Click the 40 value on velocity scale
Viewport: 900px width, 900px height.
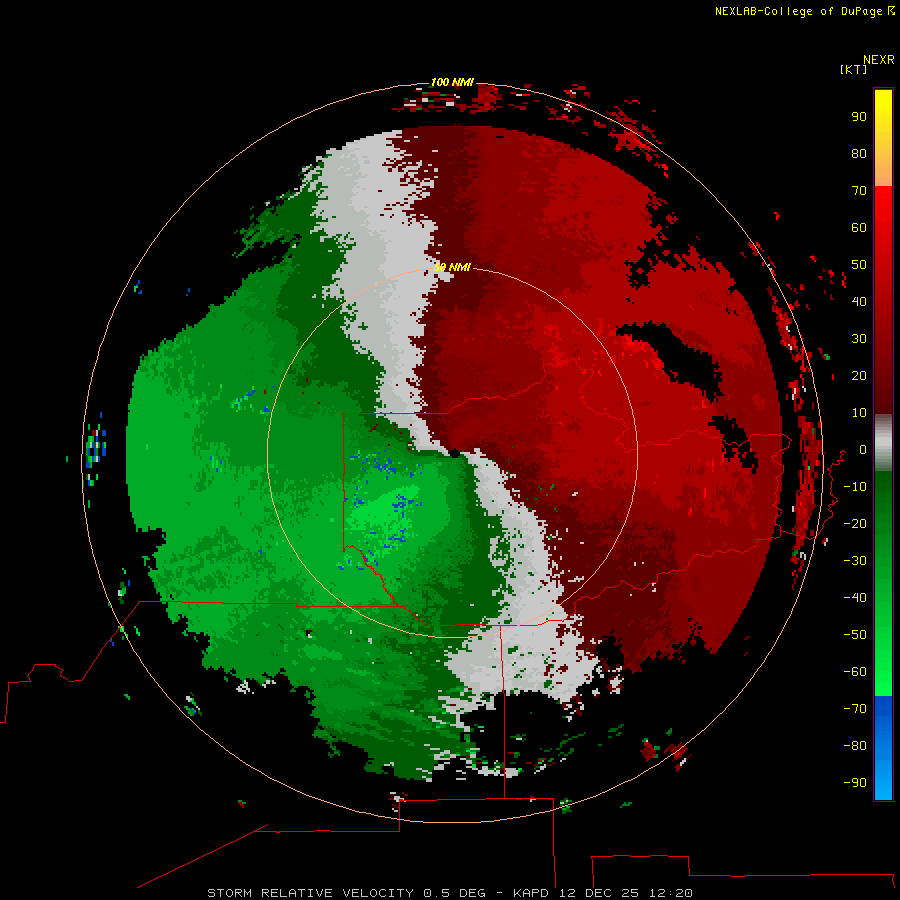tap(859, 301)
